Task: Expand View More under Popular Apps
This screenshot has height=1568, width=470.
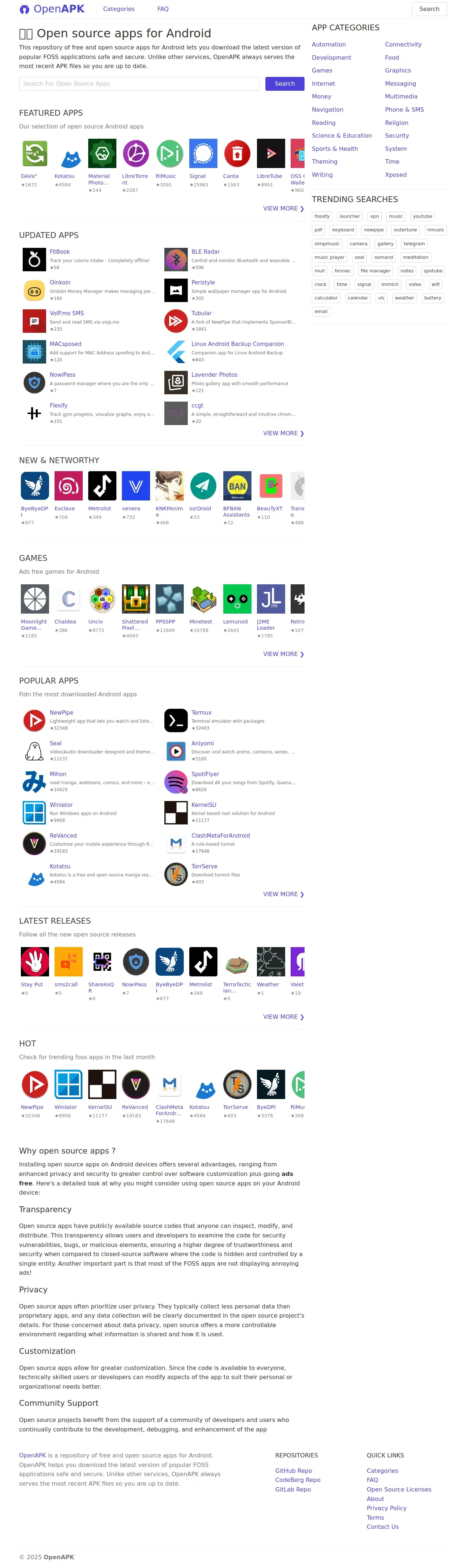Action: click(283, 894)
